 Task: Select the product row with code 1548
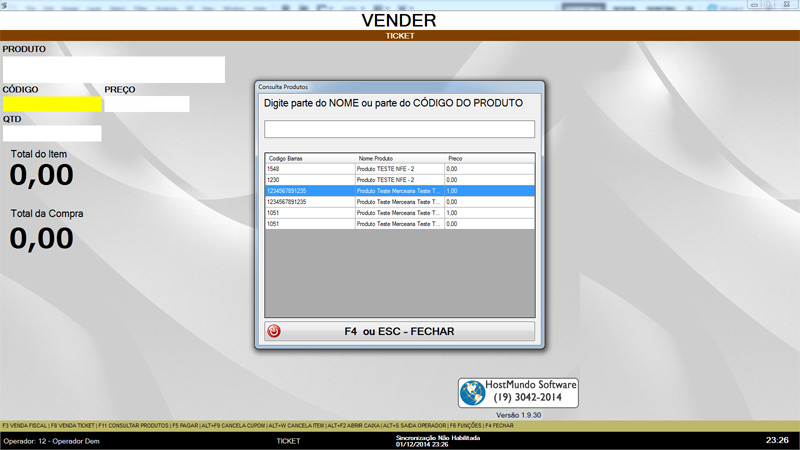click(x=399, y=169)
